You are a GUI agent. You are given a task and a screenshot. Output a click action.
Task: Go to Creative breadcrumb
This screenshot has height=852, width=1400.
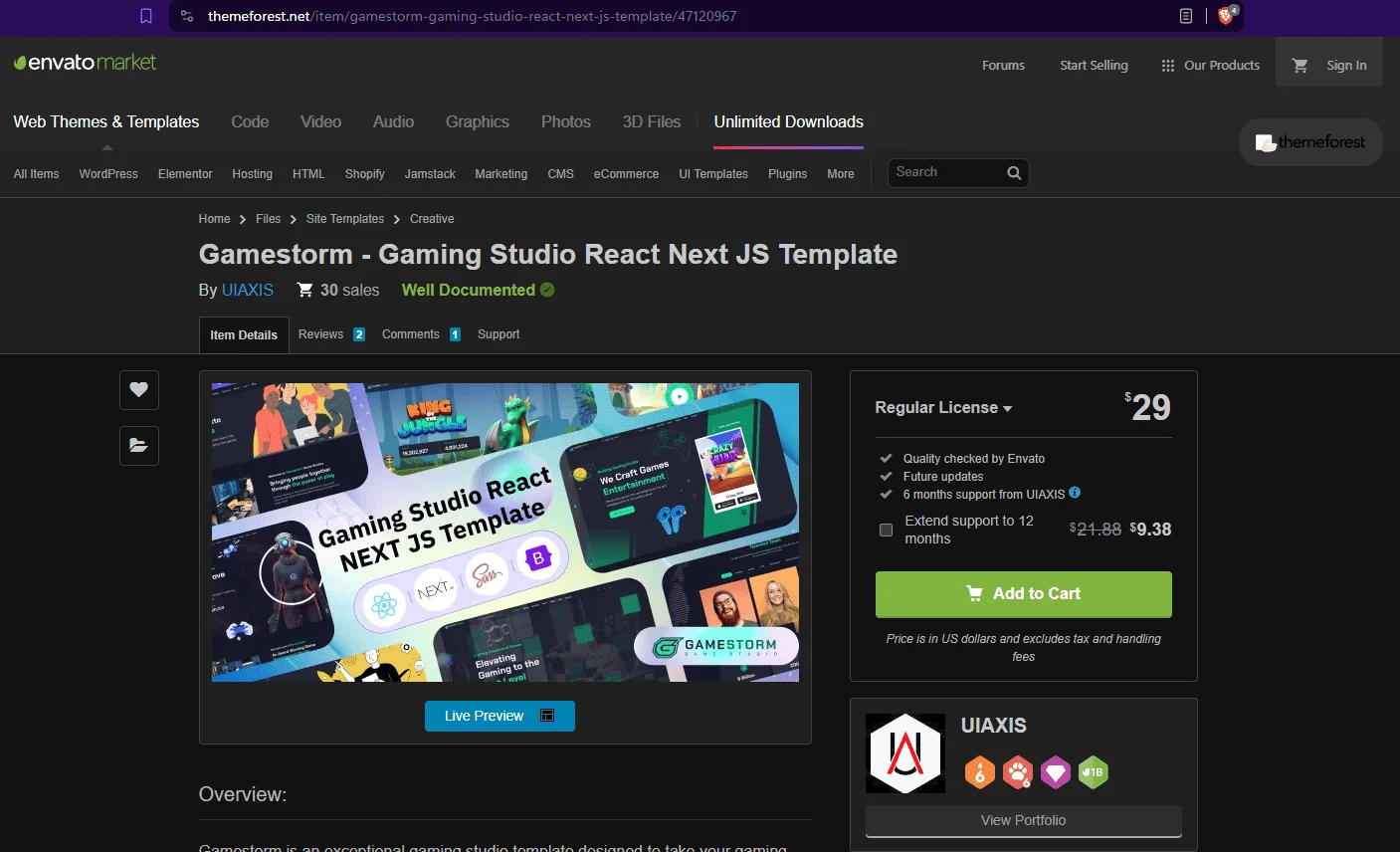coord(432,219)
